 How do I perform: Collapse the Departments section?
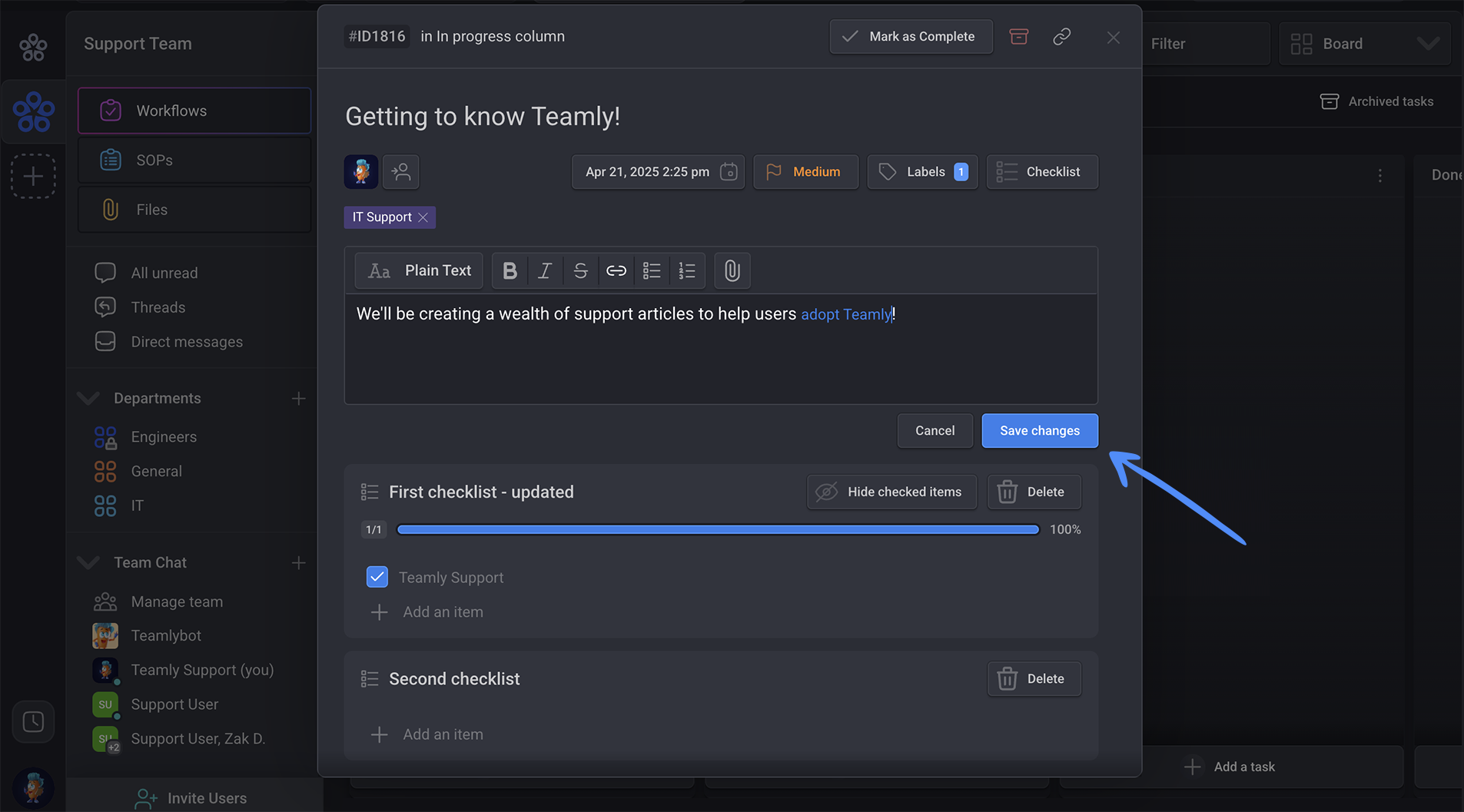[88, 398]
